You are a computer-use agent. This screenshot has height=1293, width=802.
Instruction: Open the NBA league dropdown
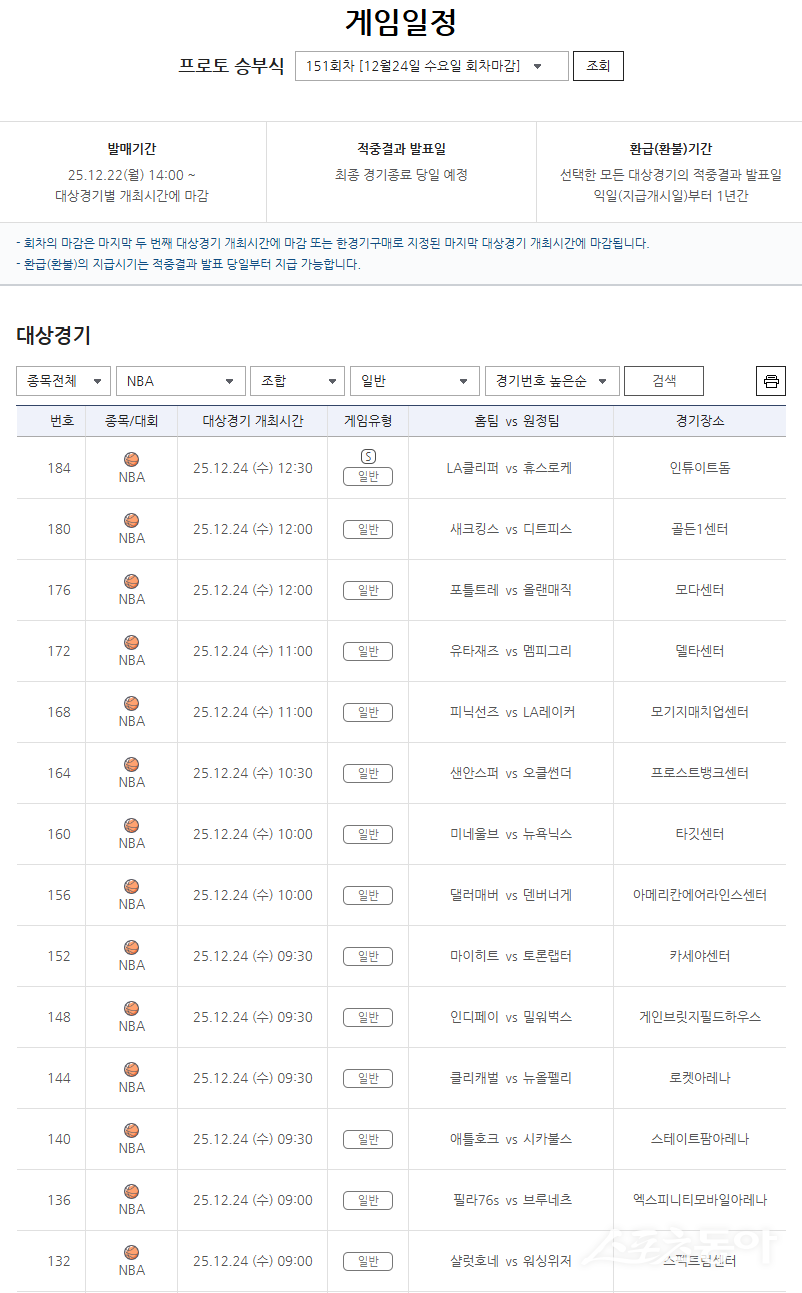click(x=180, y=381)
